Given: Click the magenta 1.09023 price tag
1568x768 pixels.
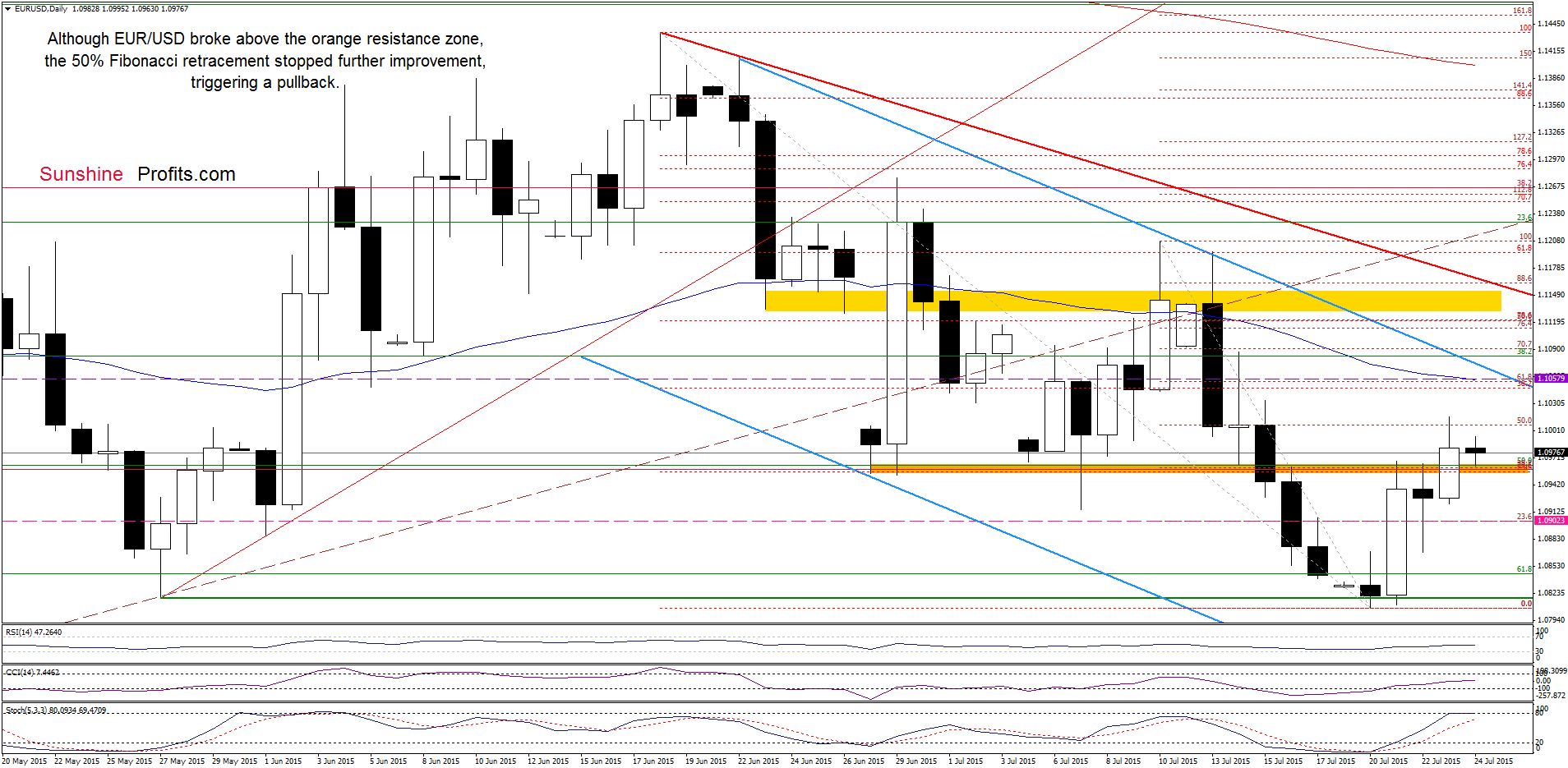Looking at the screenshot, I should coord(1551,521).
